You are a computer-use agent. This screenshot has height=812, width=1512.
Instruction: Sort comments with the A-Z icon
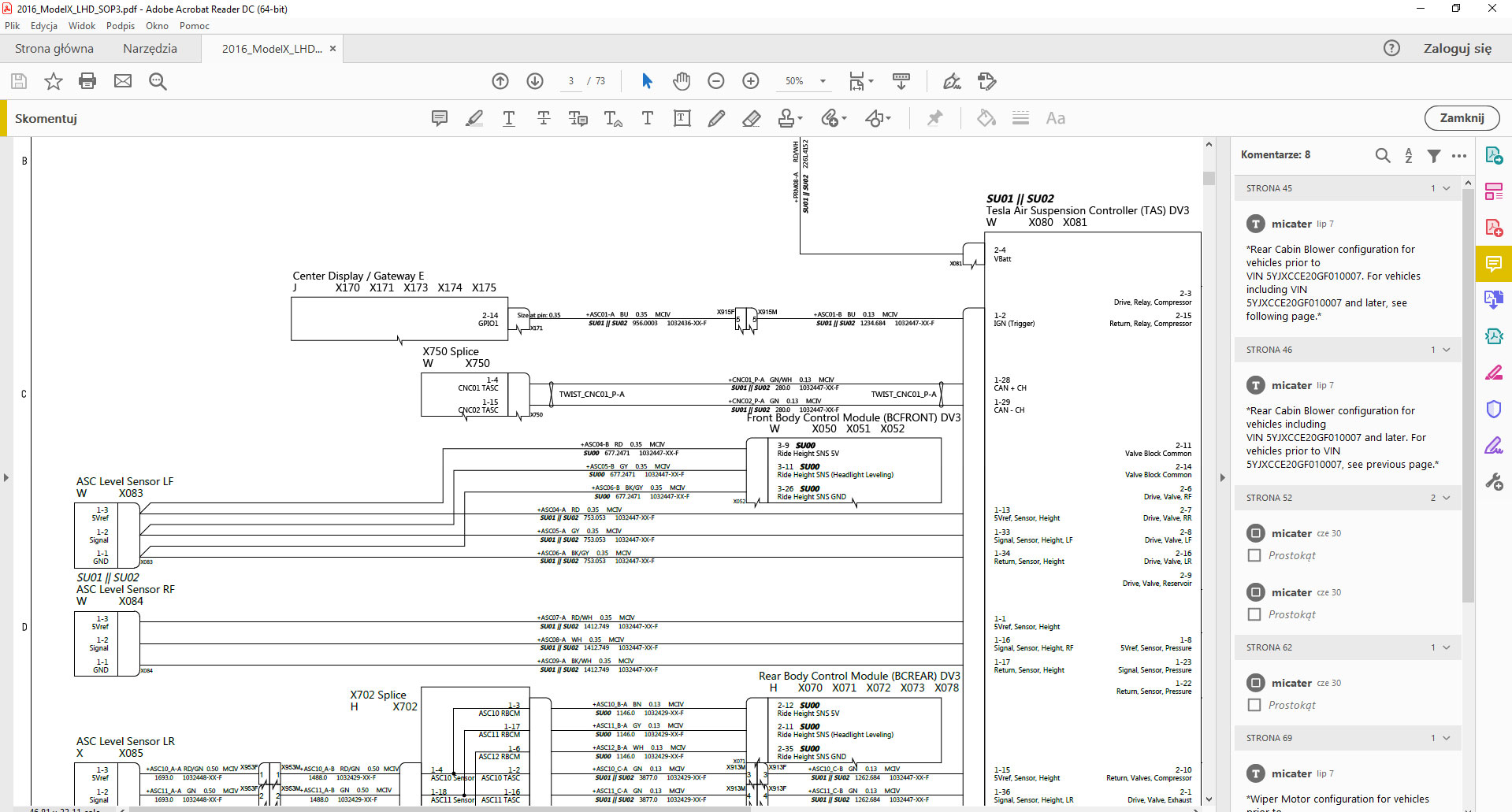(1409, 155)
